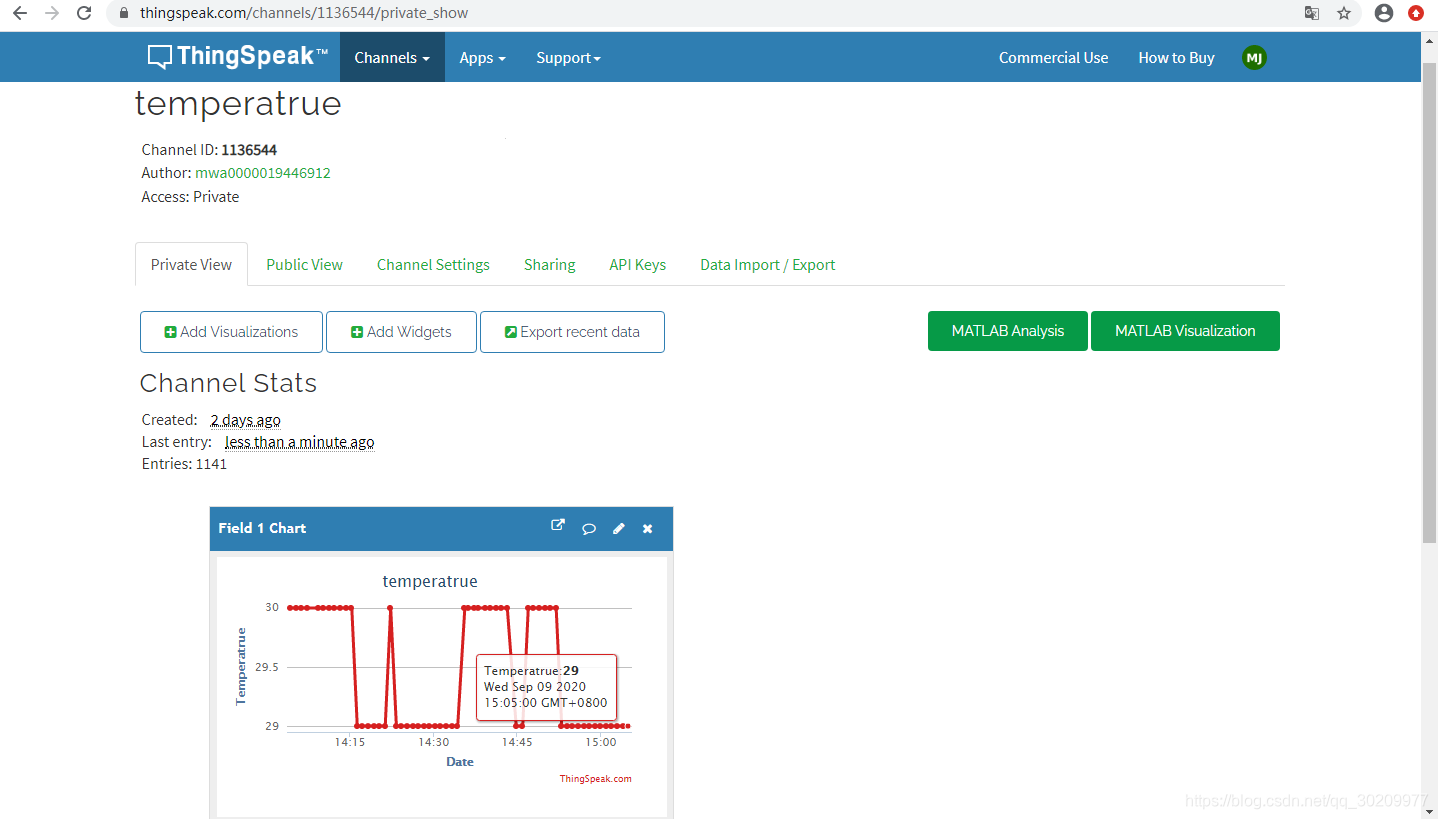Screen dimensions: 1438x819
Task: Click the Add Visualizations button
Action: (231, 332)
